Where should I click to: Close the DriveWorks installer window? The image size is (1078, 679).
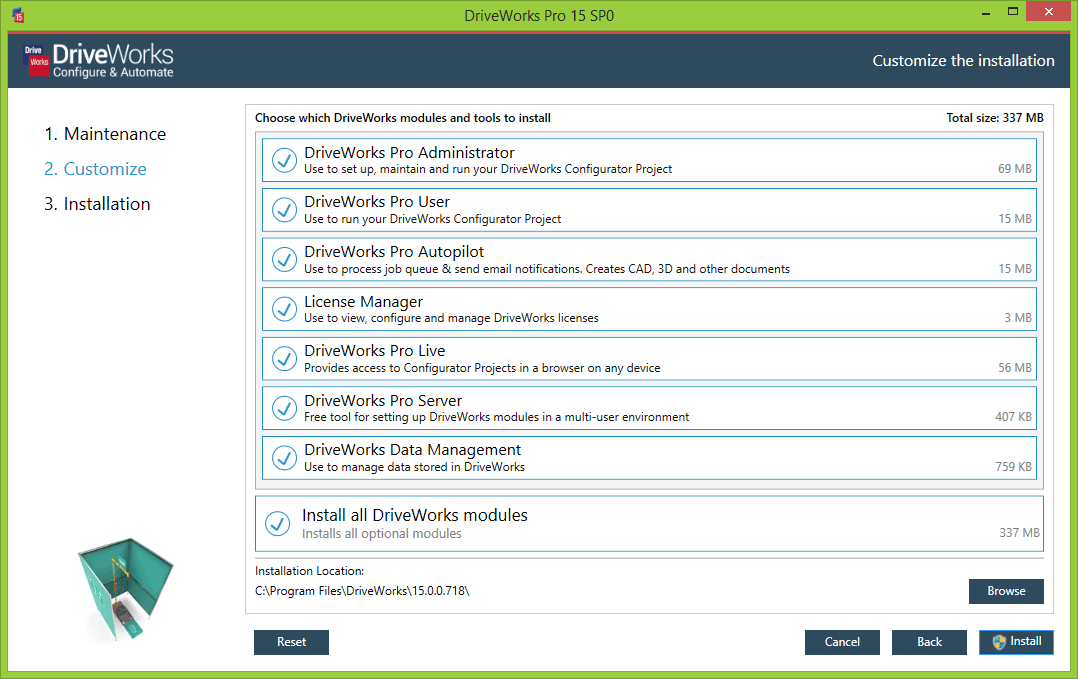click(x=1048, y=12)
